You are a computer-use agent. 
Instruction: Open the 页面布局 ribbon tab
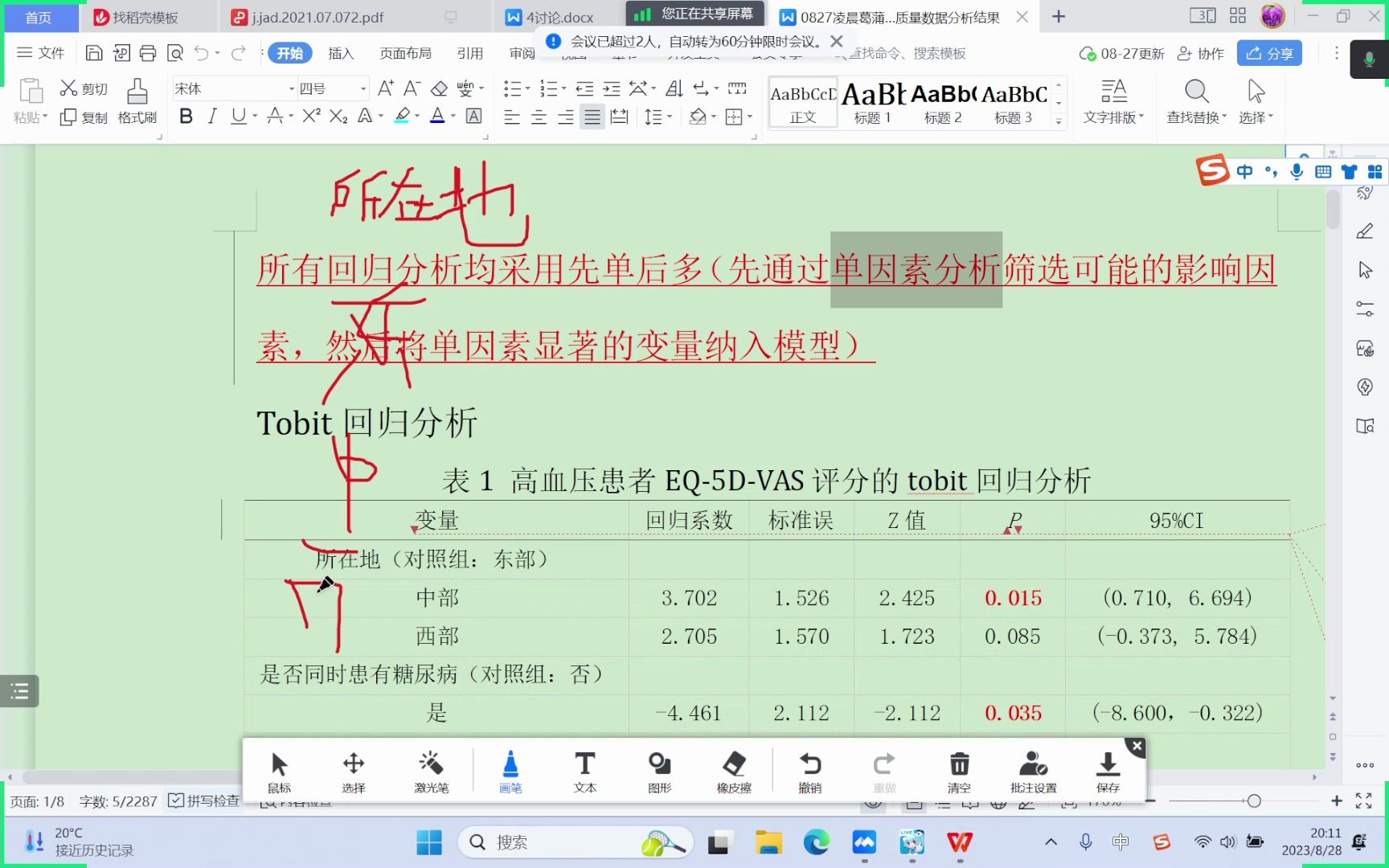pos(405,53)
